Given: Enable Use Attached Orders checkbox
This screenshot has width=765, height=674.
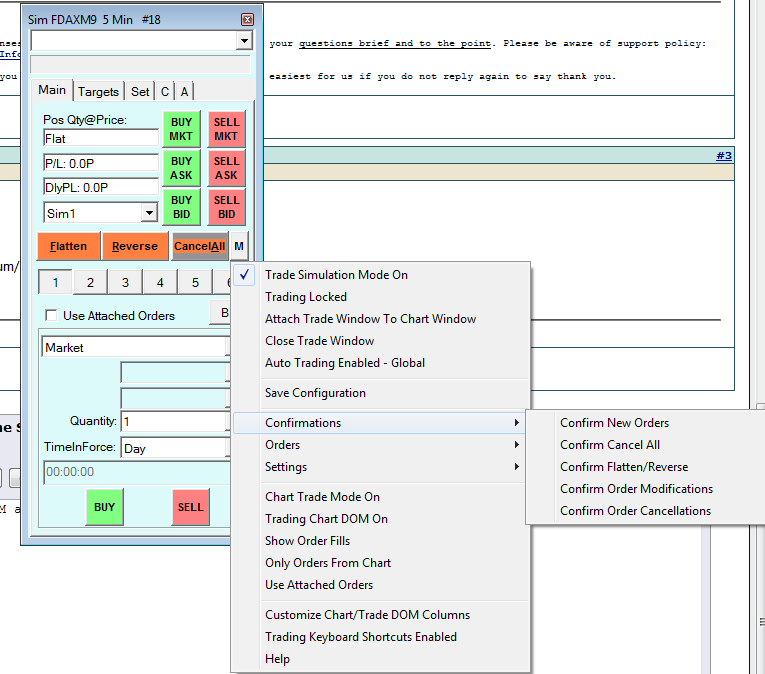Looking at the screenshot, I should click(x=51, y=315).
